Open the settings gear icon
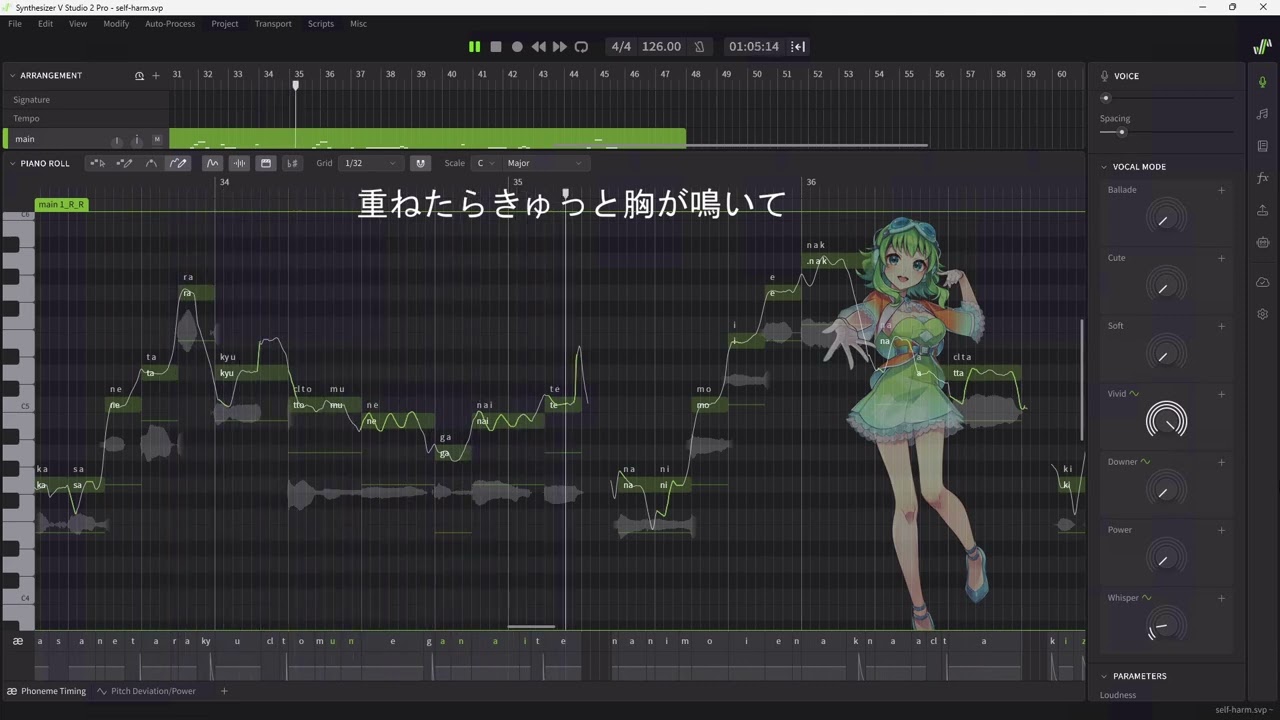This screenshot has height=720, width=1280. [1262, 314]
